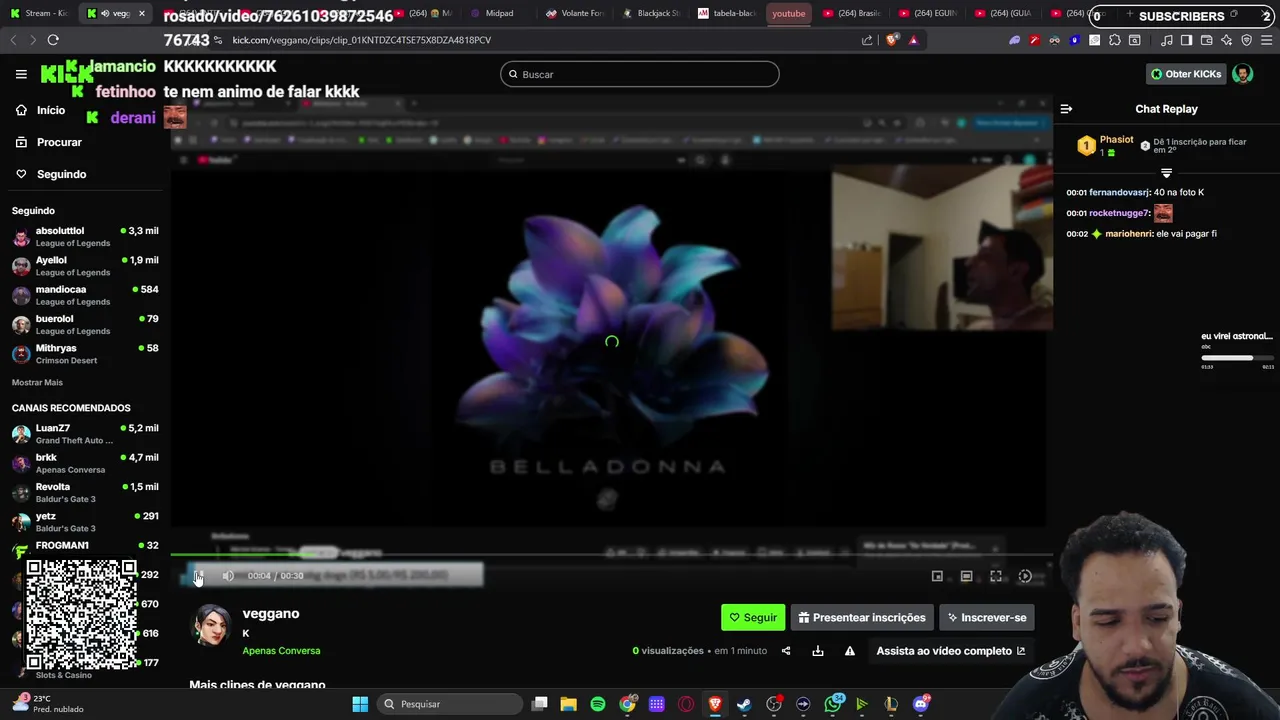
Task: Open brkk recommended channel
Action: pyautogui.click(x=85, y=463)
